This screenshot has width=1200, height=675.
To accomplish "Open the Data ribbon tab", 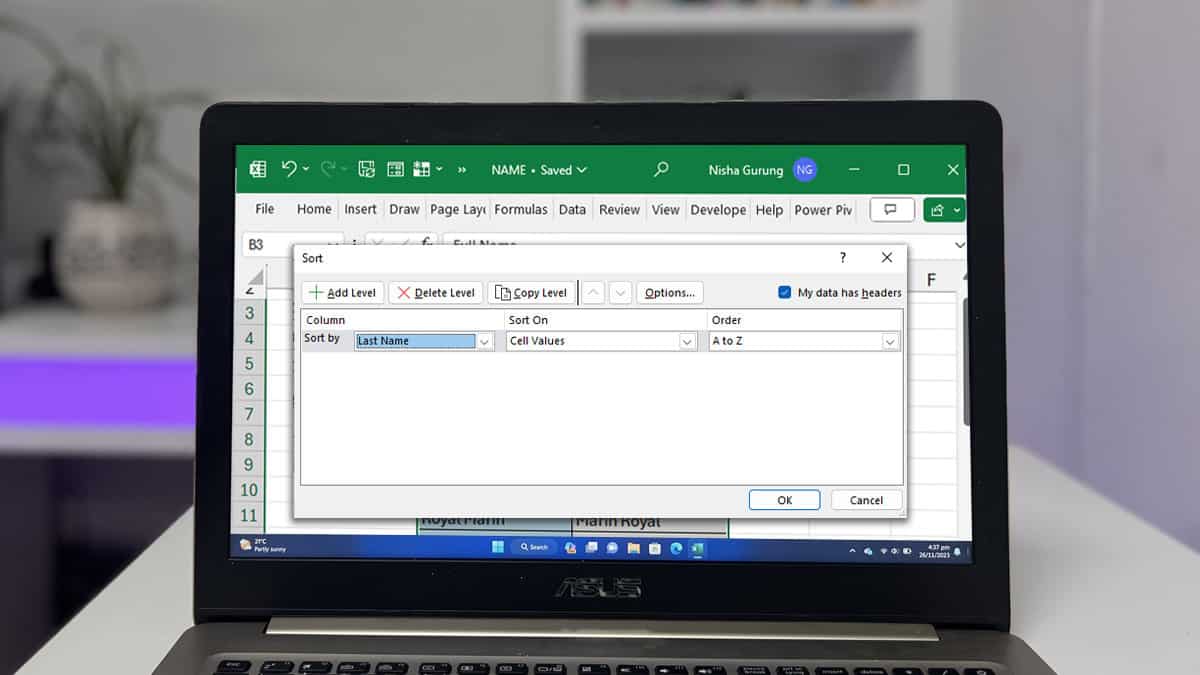I will click(572, 209).
